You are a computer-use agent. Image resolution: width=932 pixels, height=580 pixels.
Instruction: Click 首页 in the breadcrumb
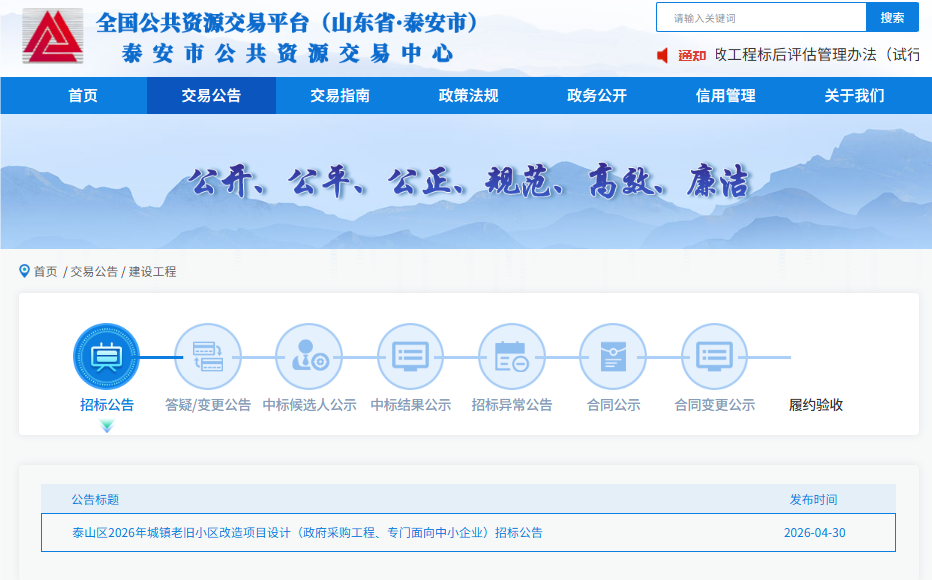pyautogui.click(x=45, y=272)
